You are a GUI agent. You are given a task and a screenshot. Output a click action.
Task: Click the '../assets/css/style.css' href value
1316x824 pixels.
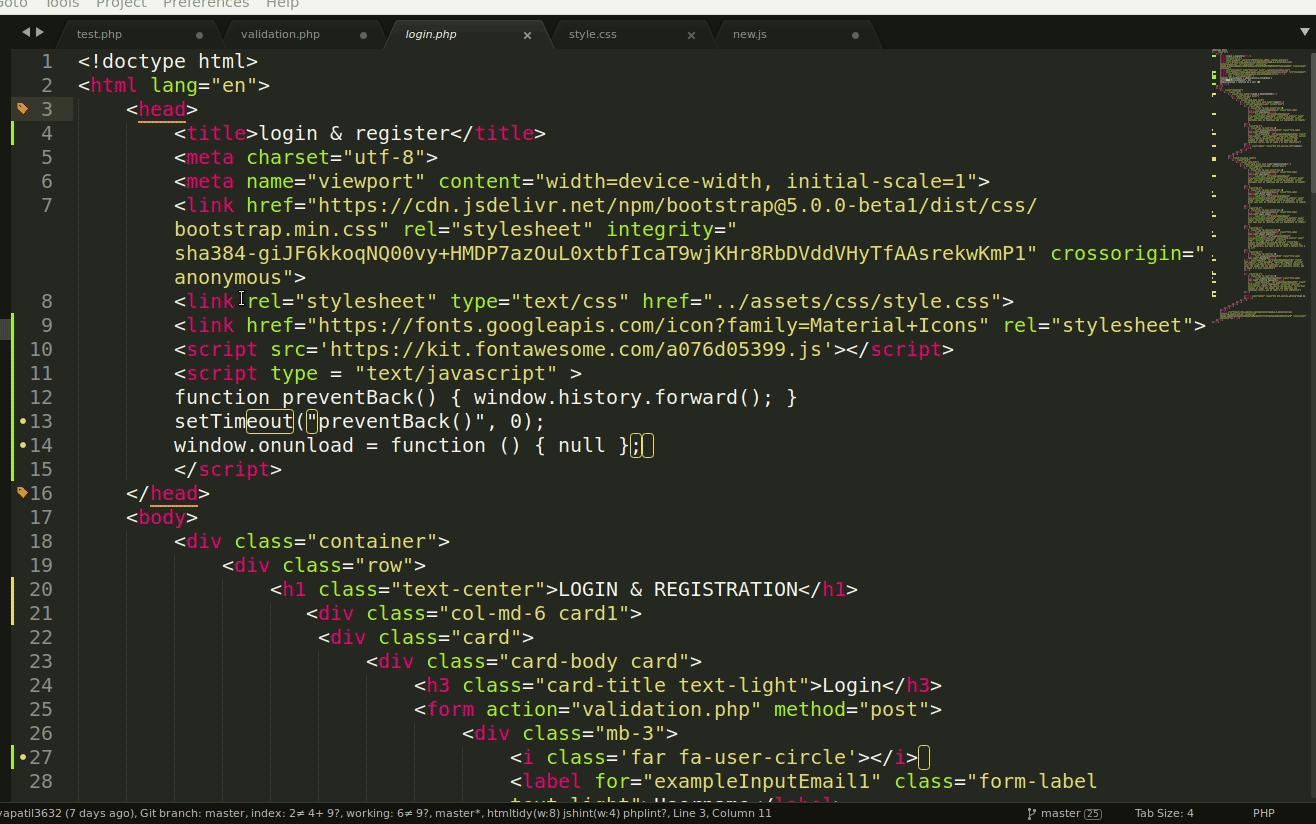click(852, 301)
